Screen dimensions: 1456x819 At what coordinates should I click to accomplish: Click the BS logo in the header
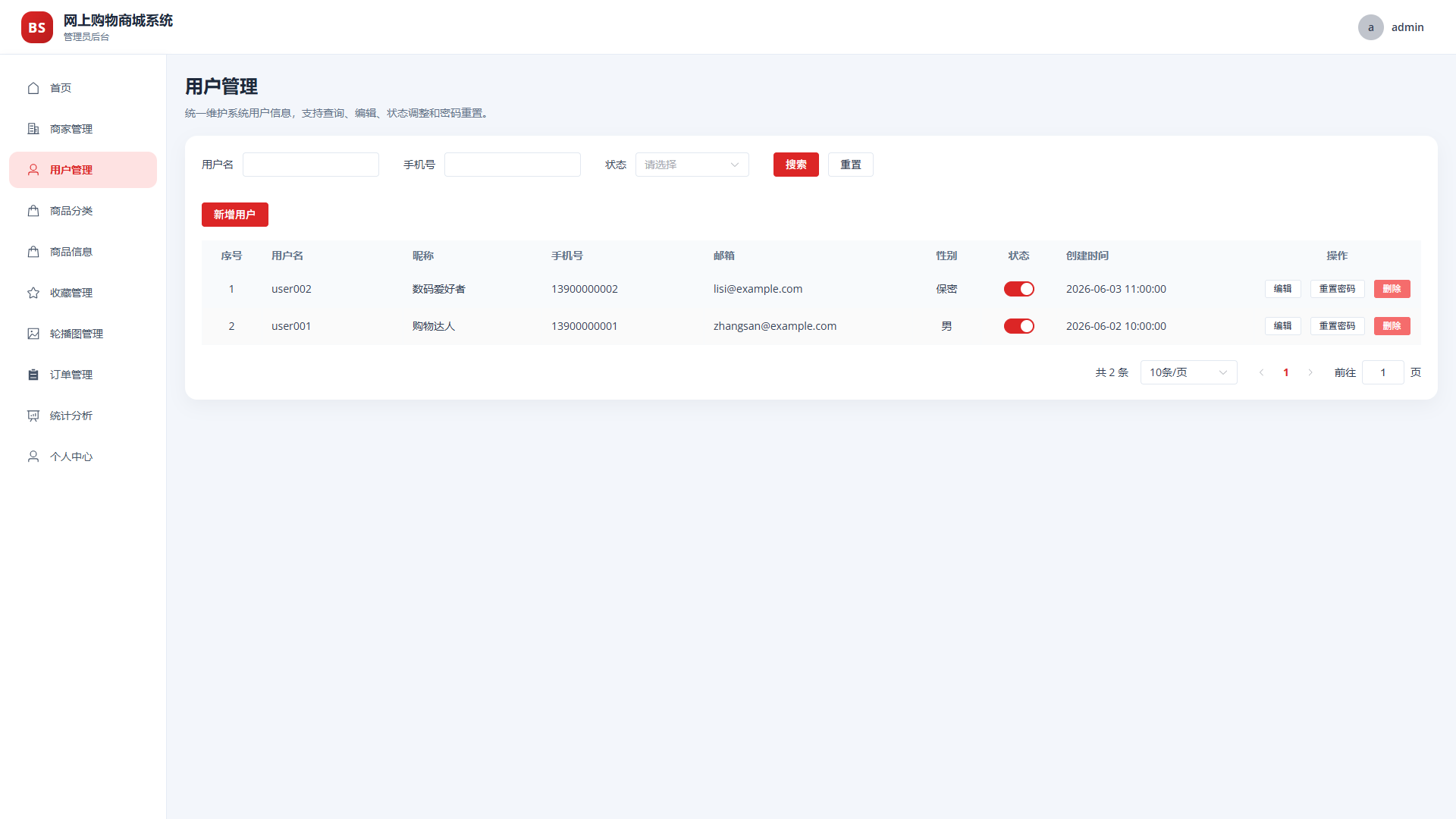tap(37, 27)
